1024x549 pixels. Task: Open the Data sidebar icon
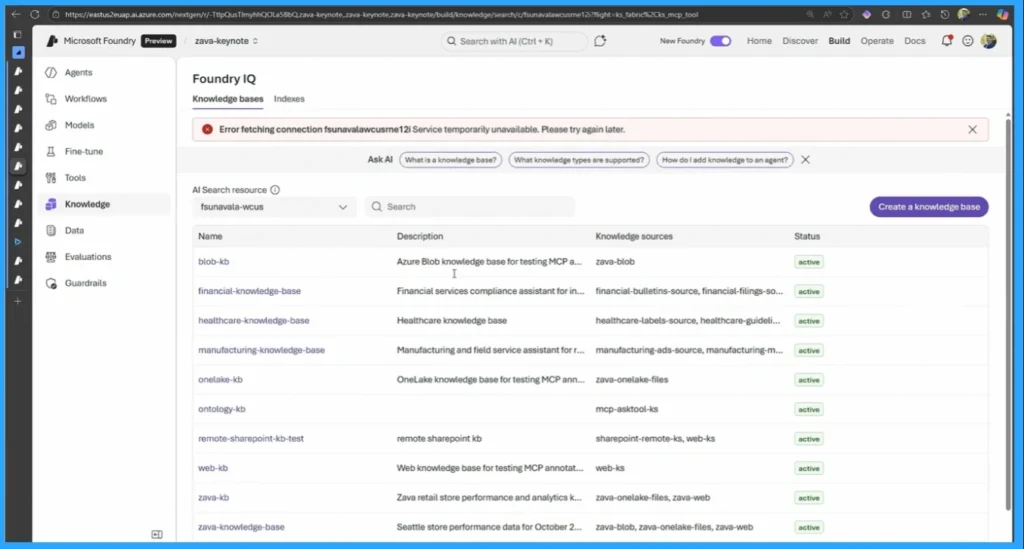tap(51, 230)
